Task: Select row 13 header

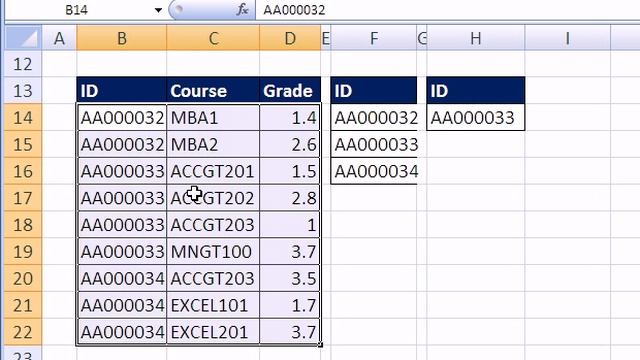Action: (23, 90)
